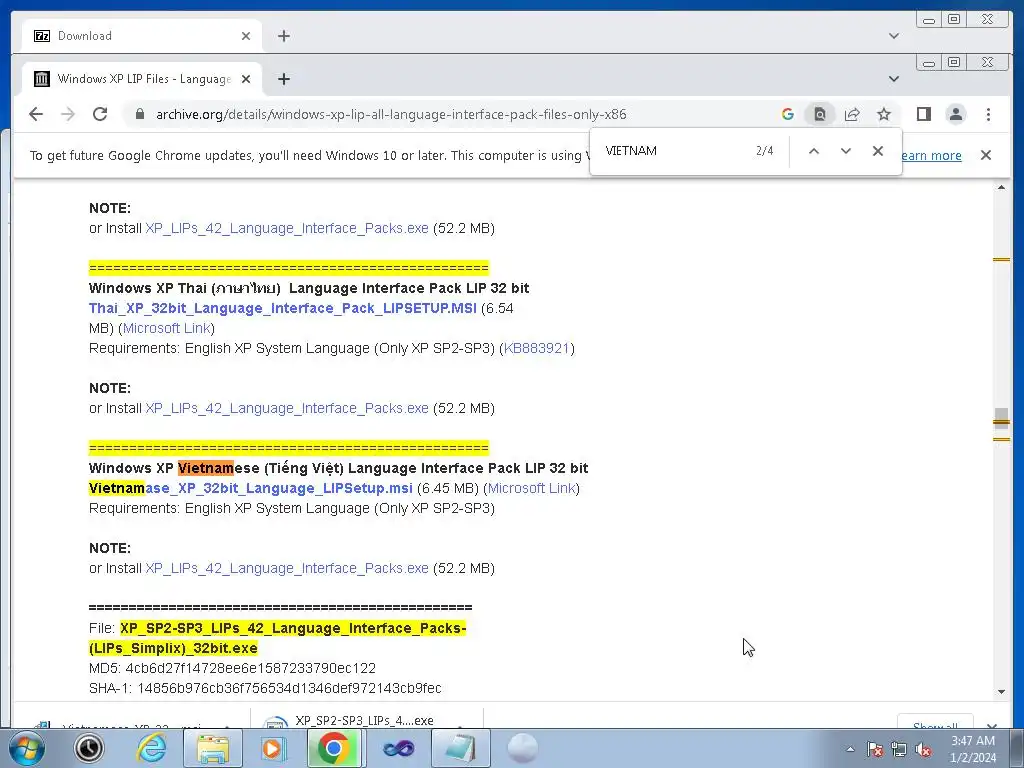The height and width of the screenshot is (768, 1024).
Task: Open the notepad app on the taskbar
Action: pos(460,748)
